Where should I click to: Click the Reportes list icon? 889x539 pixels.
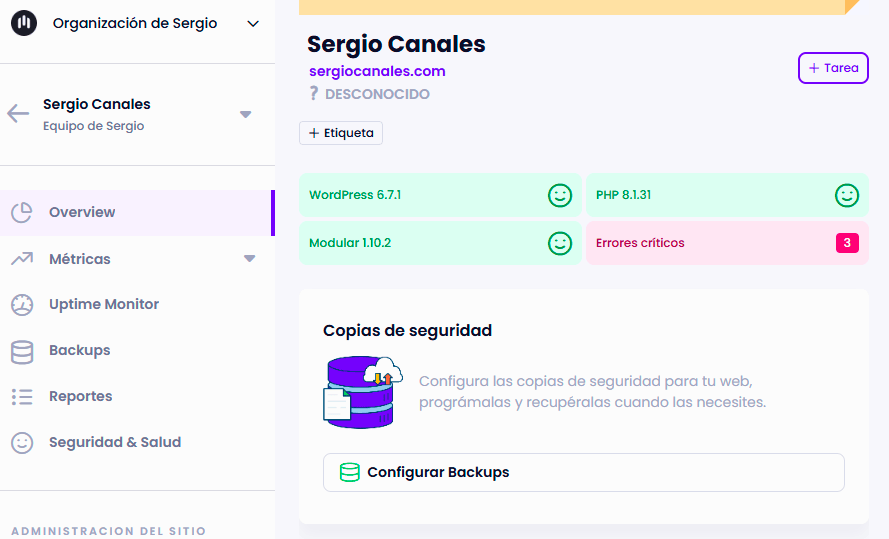pos(22,397)
